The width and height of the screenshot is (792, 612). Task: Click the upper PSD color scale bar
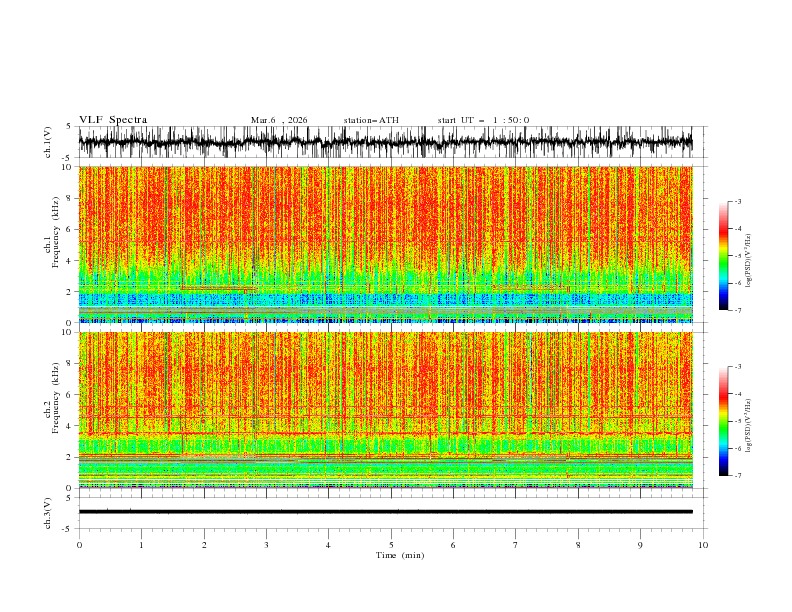[x=723, y=256]
